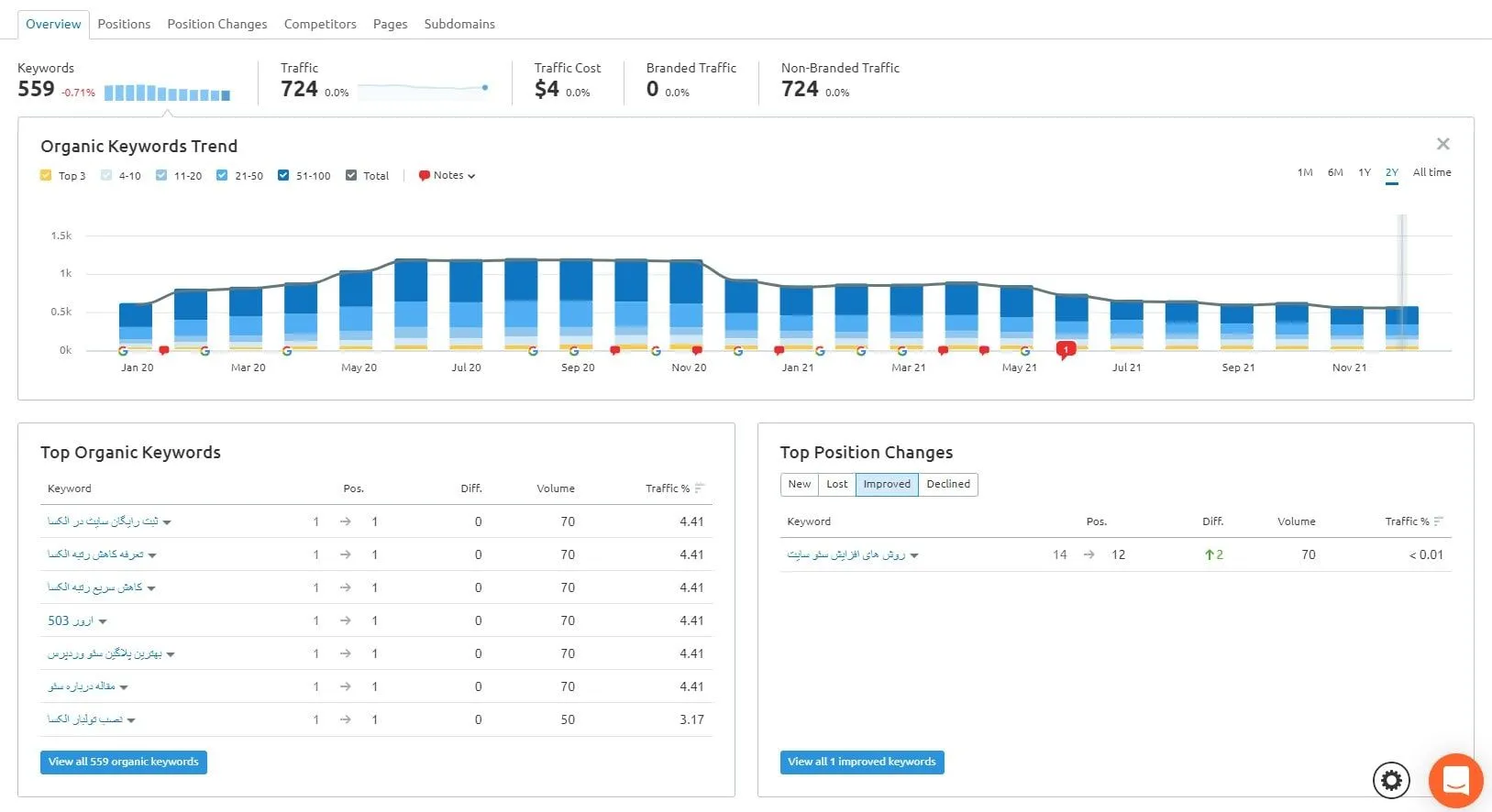Close the Organic Keywords Trend panel

coord(1442,144)
